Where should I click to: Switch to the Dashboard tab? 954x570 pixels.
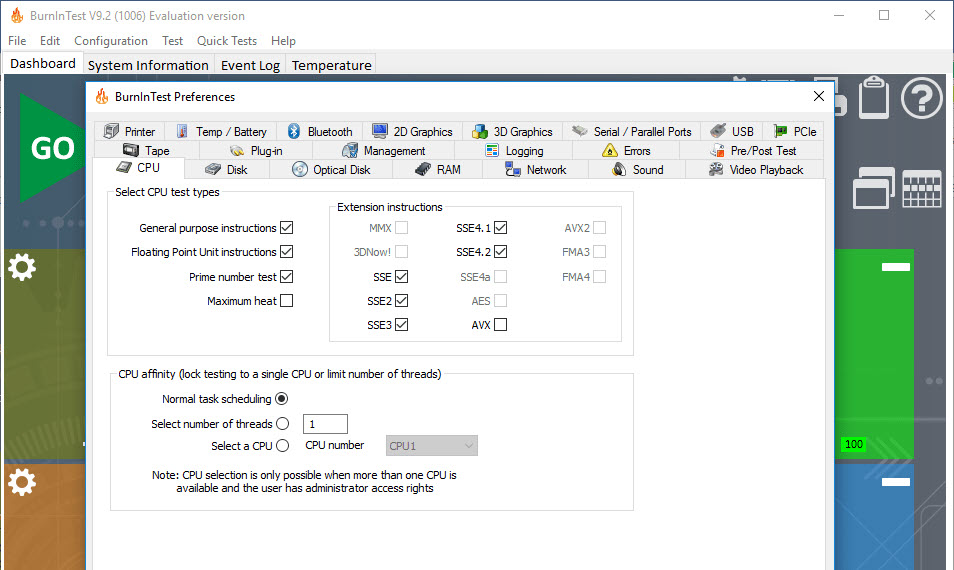click(x=43, y=63)
